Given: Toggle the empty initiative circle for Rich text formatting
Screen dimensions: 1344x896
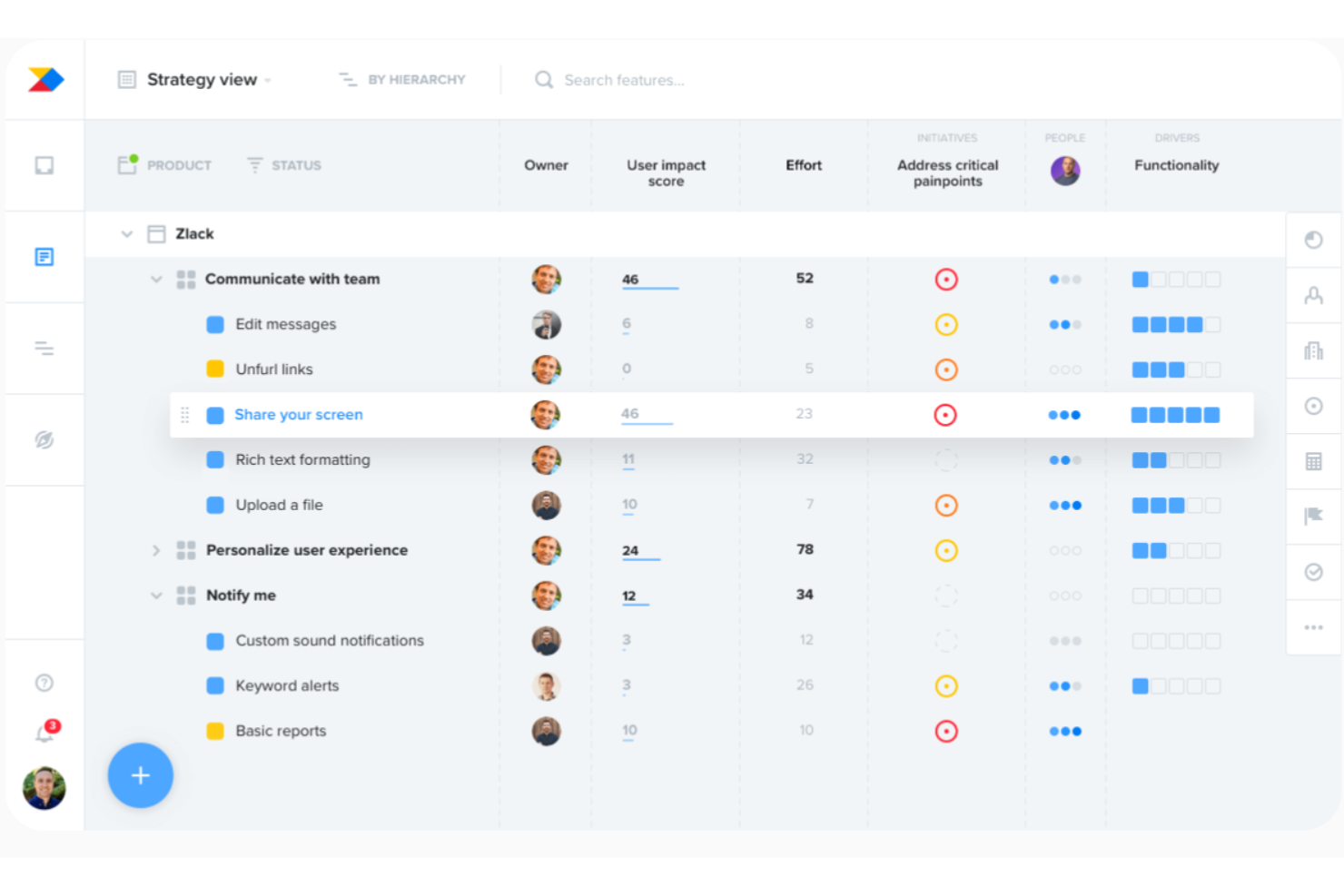Looking at the screenshot, I should click(946, 460).
